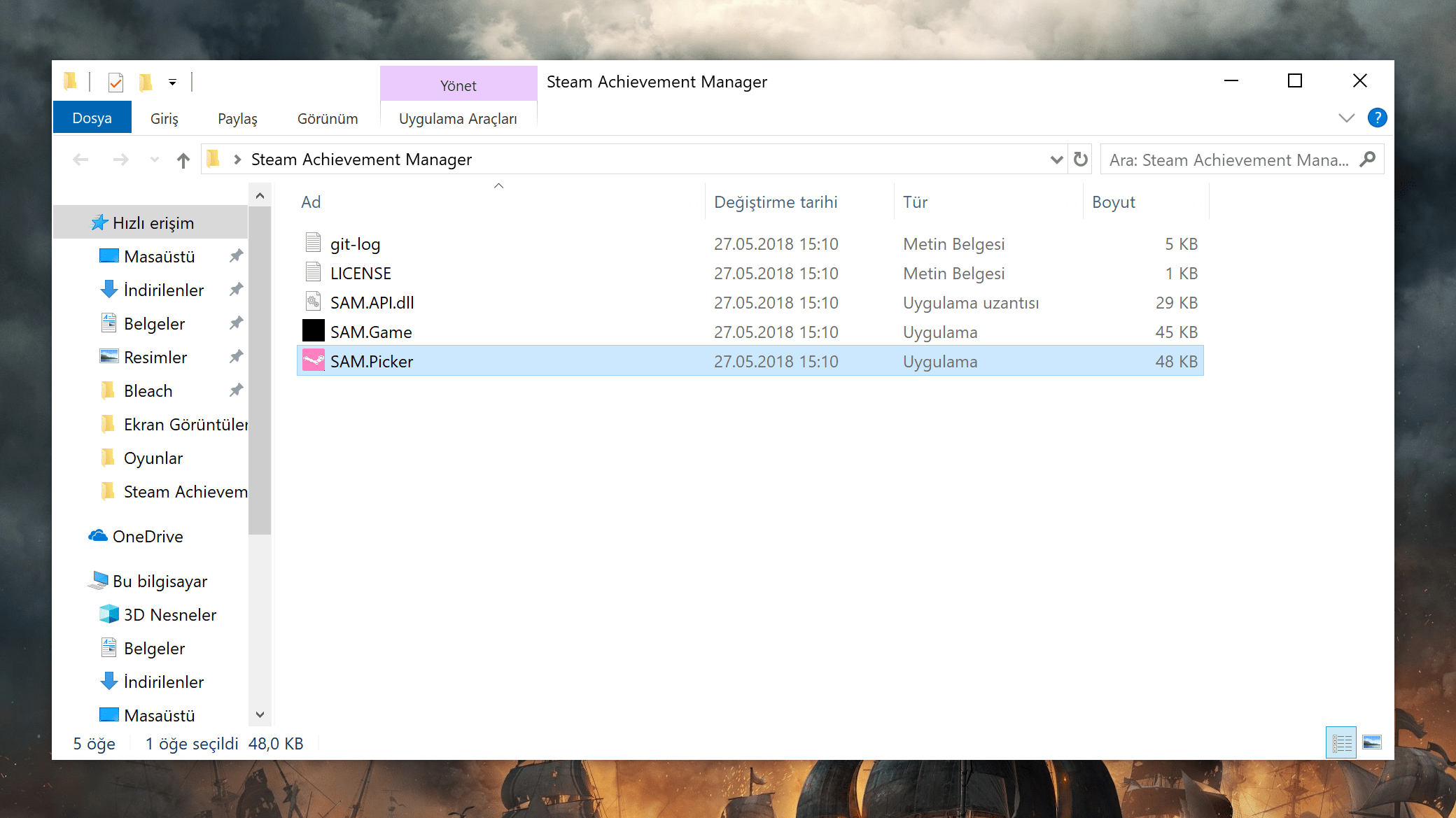Sort by the Değiştirme tarihi column header

[775, 202]
